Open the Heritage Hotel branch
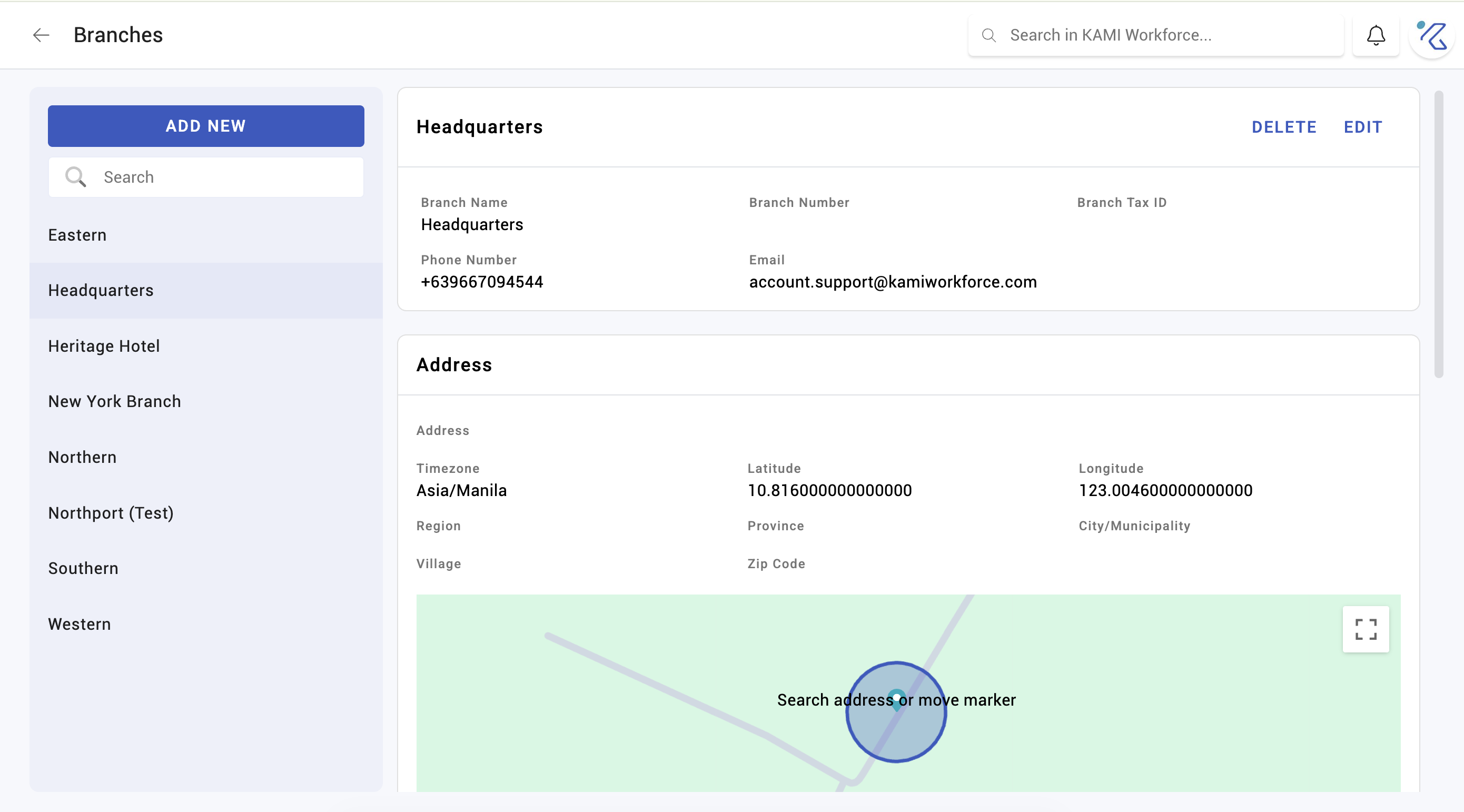The width and height of the screenshot is (1464, 812). tap(206, 346)
